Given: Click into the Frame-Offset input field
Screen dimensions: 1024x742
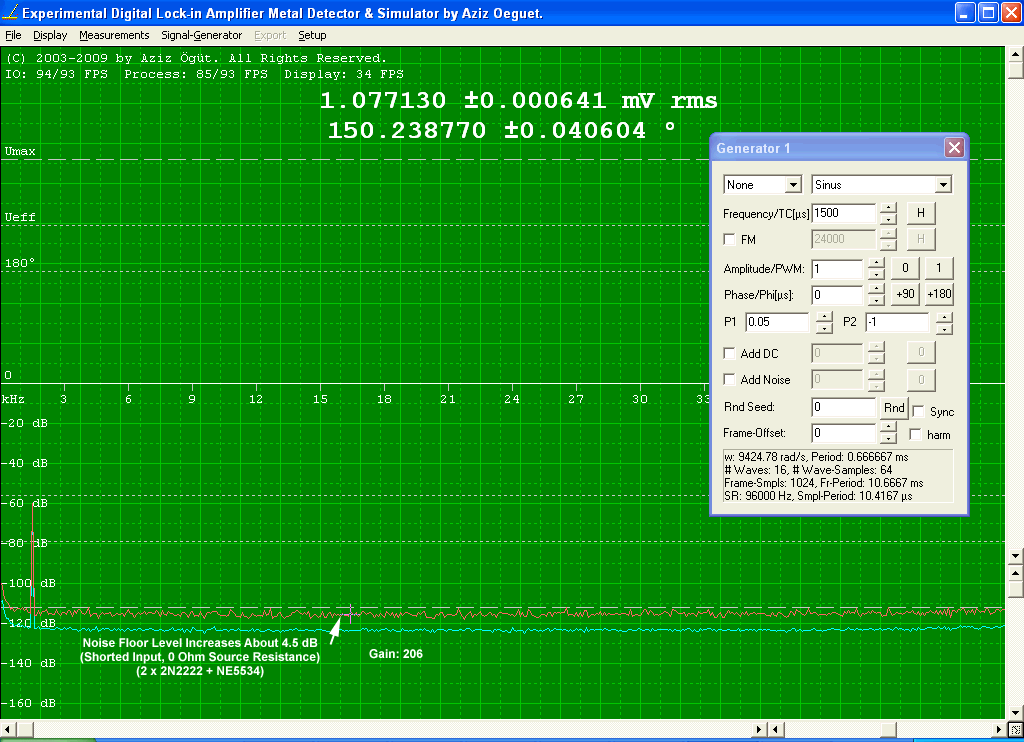Looking at the screenshot, I should tap(843, 434).
